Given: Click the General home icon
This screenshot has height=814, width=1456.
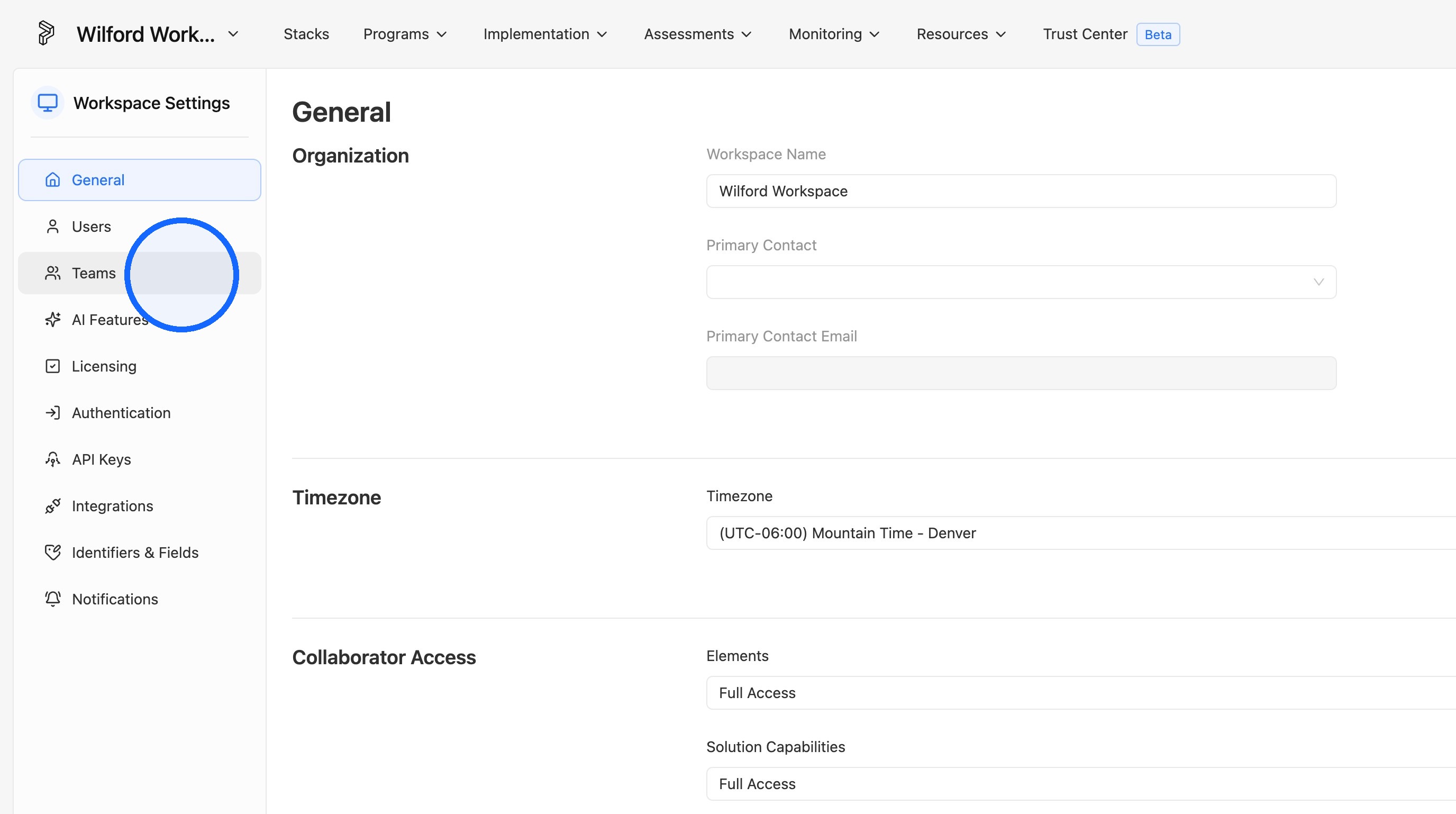Looking at the screenshot, I should [x=52, y=180].
